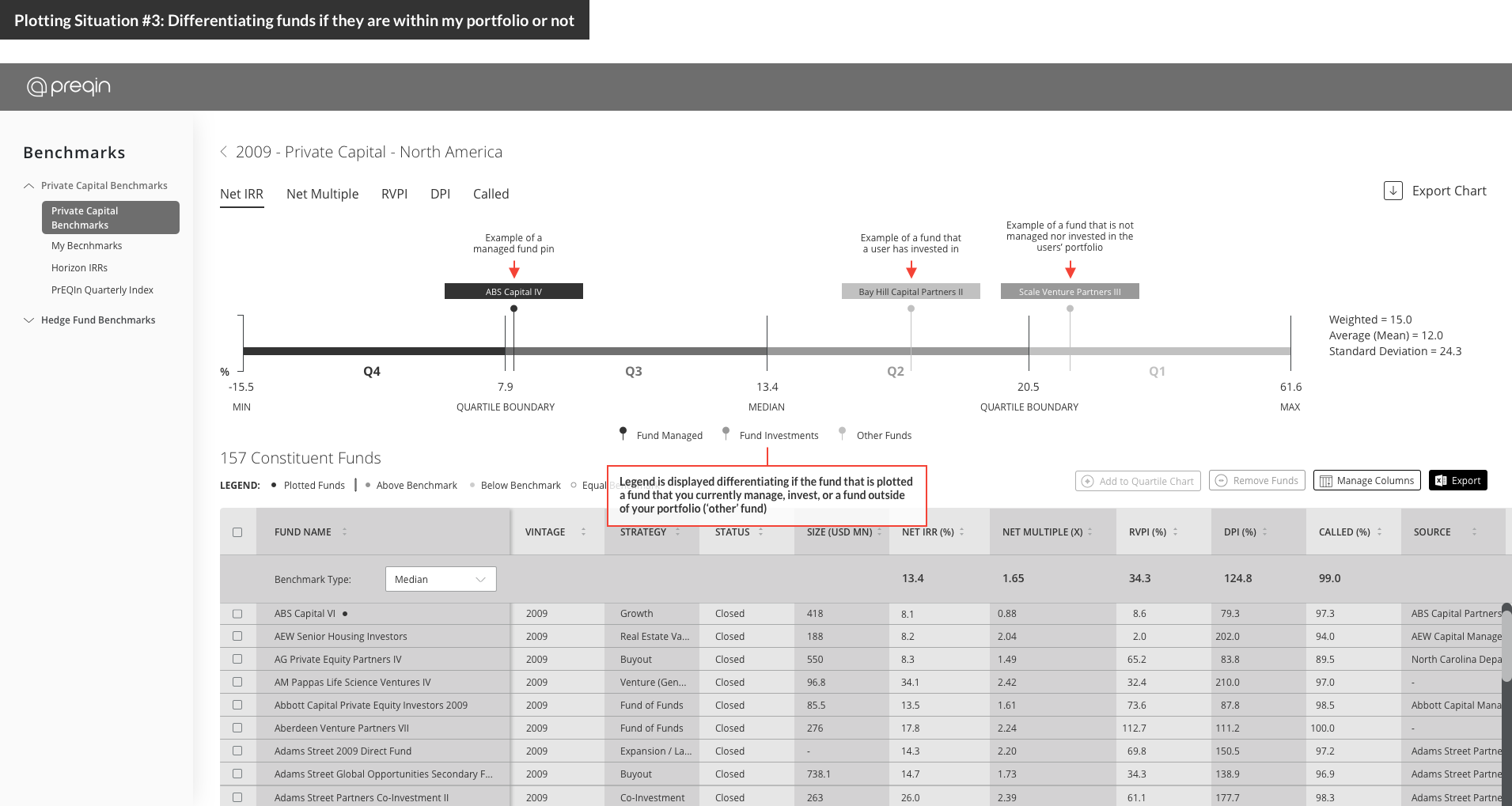Click the Q1 lightest quartile bar segment

(x=1159, y=351)
